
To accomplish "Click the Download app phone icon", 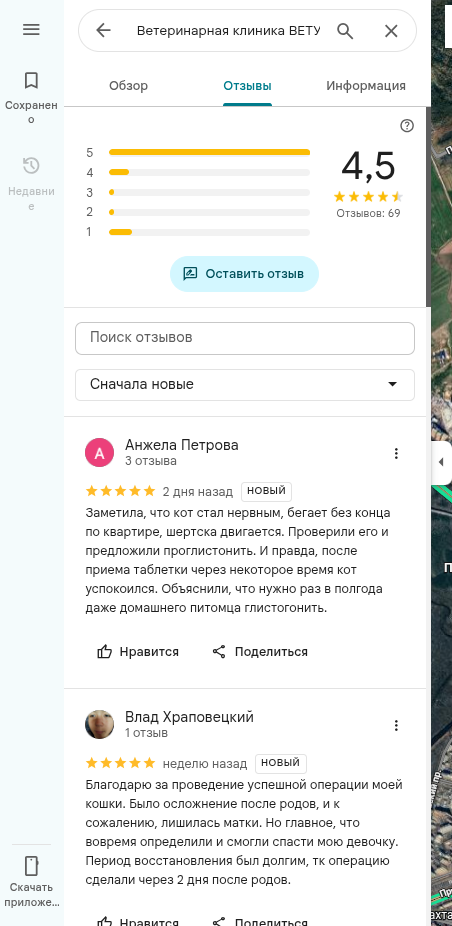I will pyautogui.click(x=31, y=866).
